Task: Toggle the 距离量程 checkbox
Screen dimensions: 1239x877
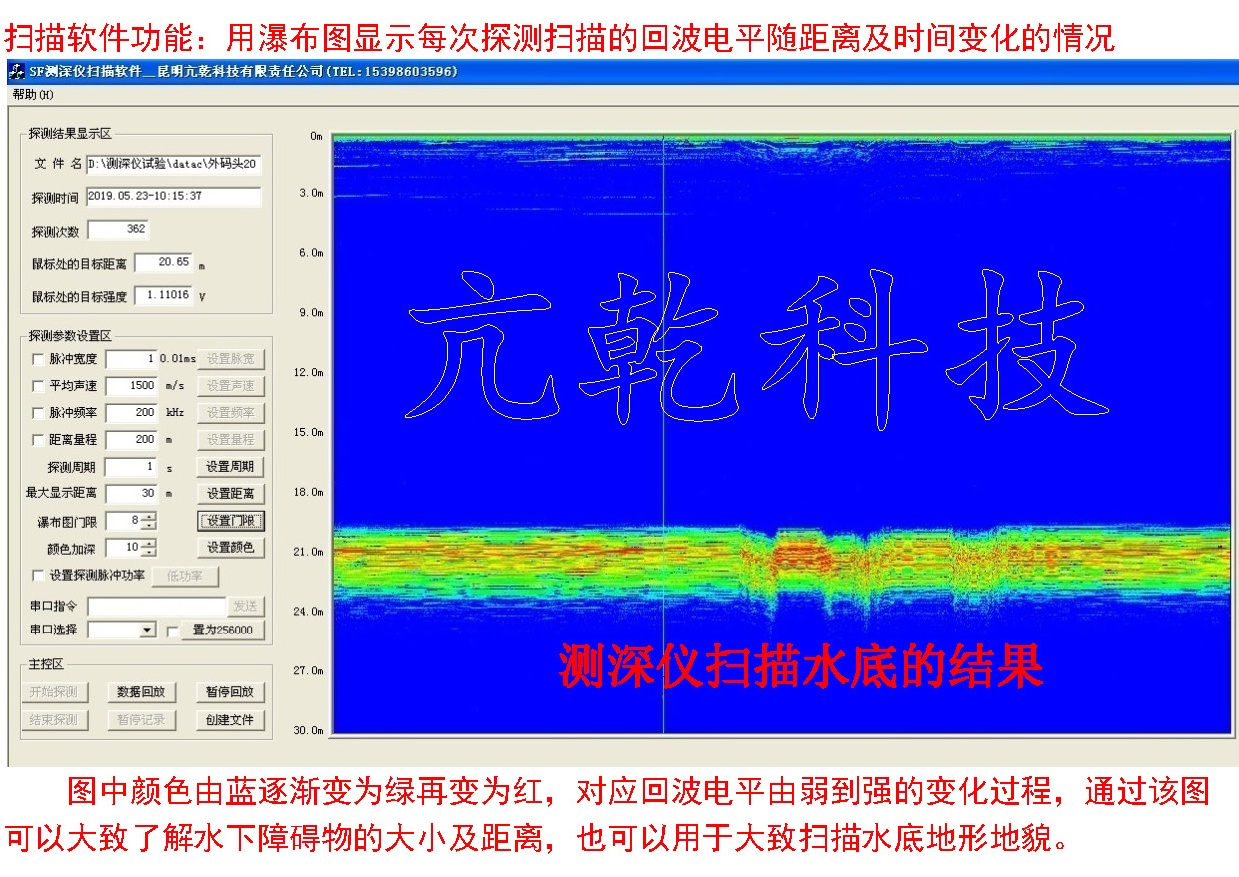Action: click(x=39, y=440)
